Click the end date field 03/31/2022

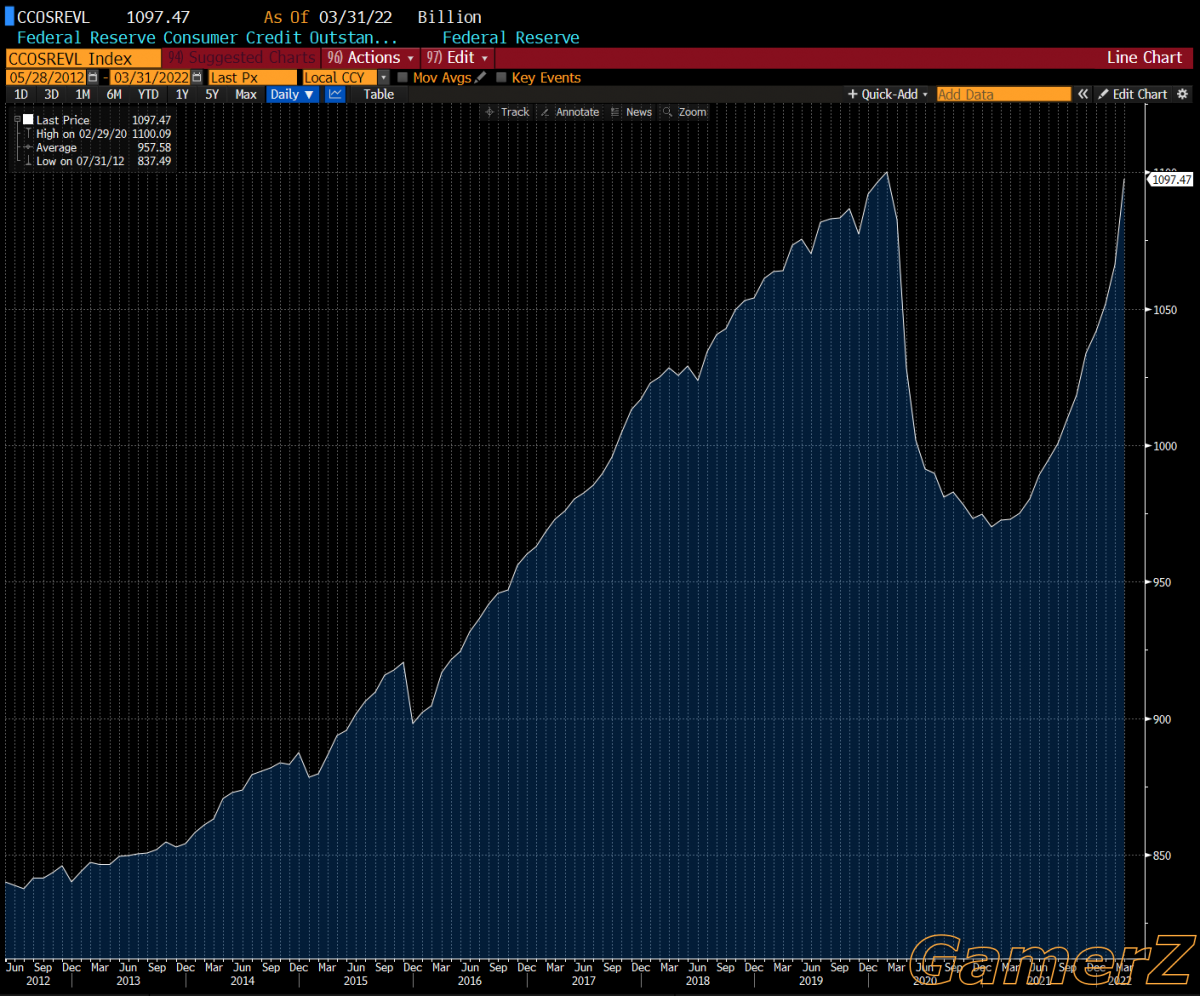click(x=150, y=77)
